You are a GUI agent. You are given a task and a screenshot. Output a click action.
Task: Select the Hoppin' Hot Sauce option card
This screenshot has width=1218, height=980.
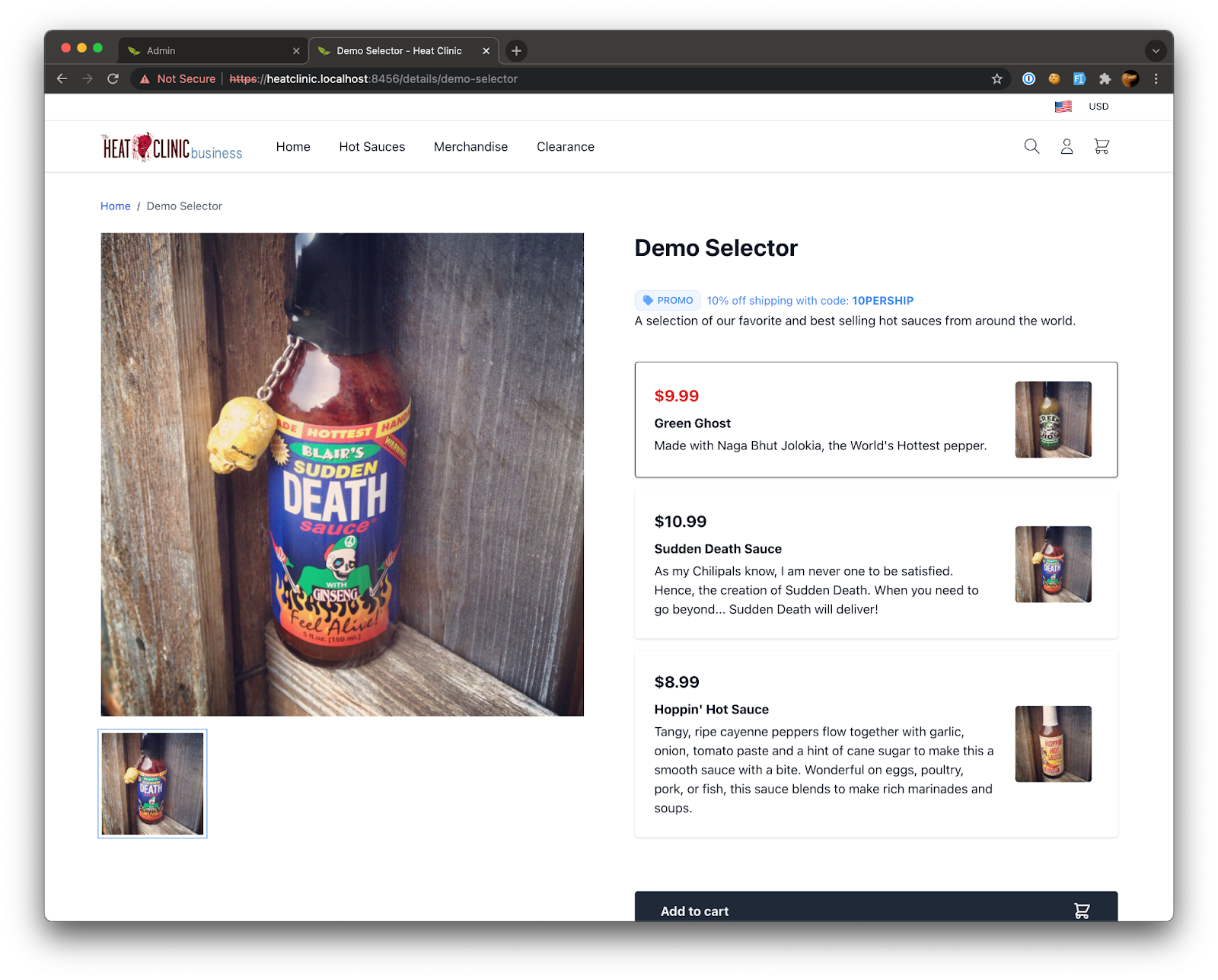click(876, 744)
